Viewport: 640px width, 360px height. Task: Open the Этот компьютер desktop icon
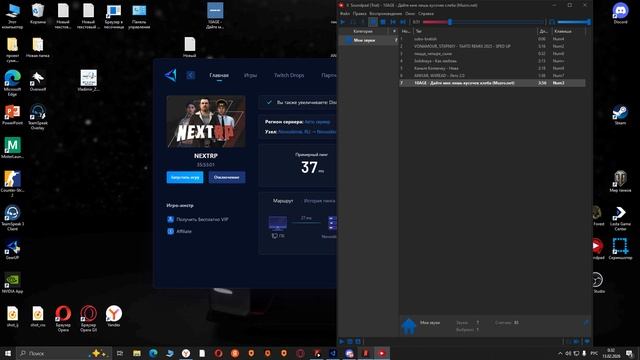12,16
